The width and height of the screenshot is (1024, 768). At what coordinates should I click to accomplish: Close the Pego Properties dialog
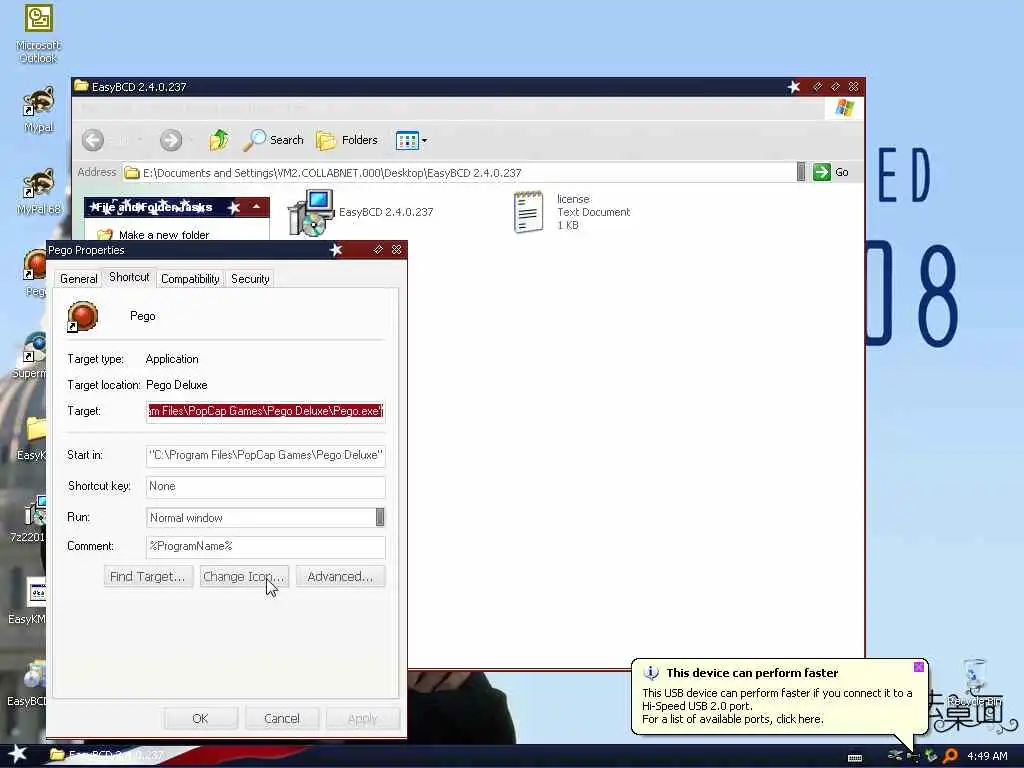[x=396, y=250]
